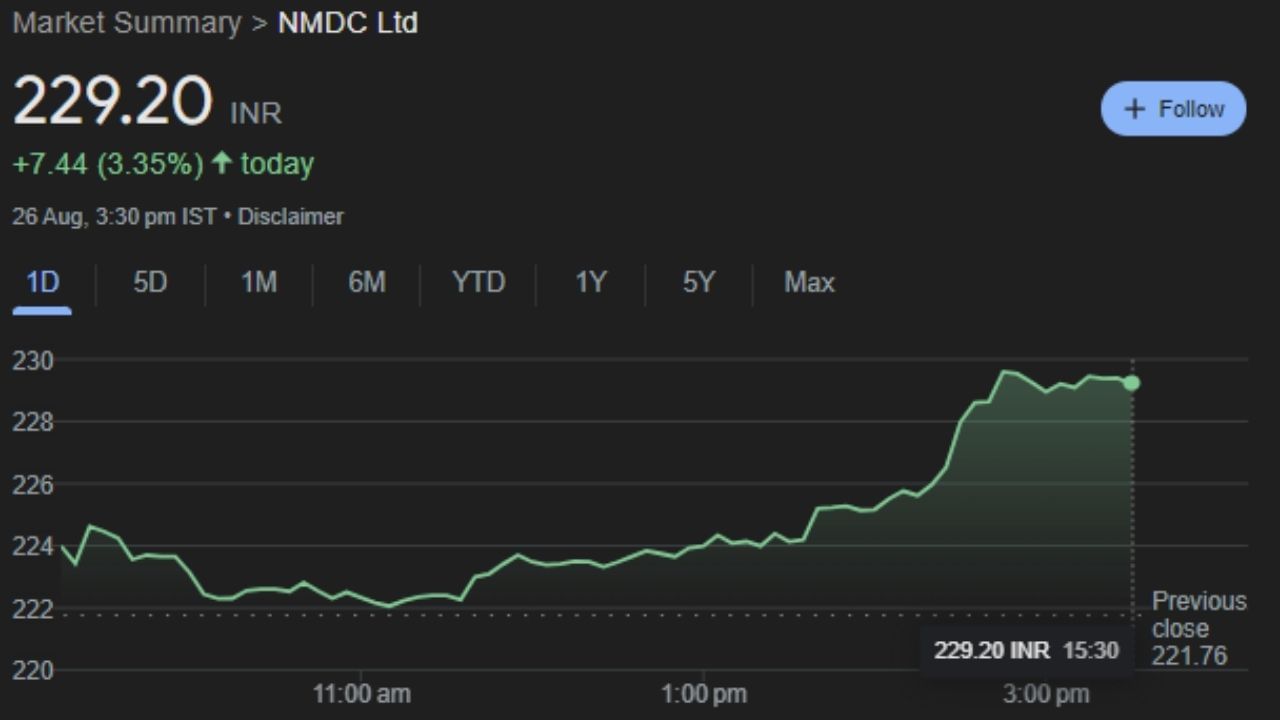Click the Follow button

point(1173,109)
